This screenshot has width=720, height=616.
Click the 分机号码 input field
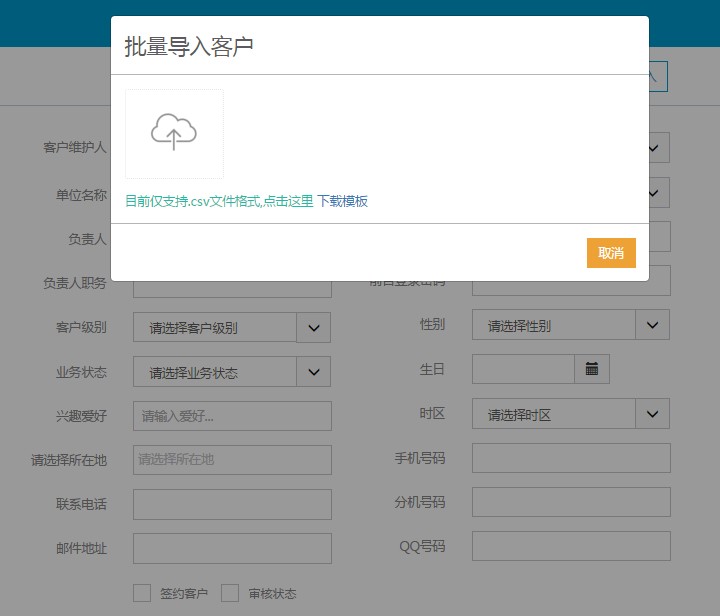tap(571, 502)
